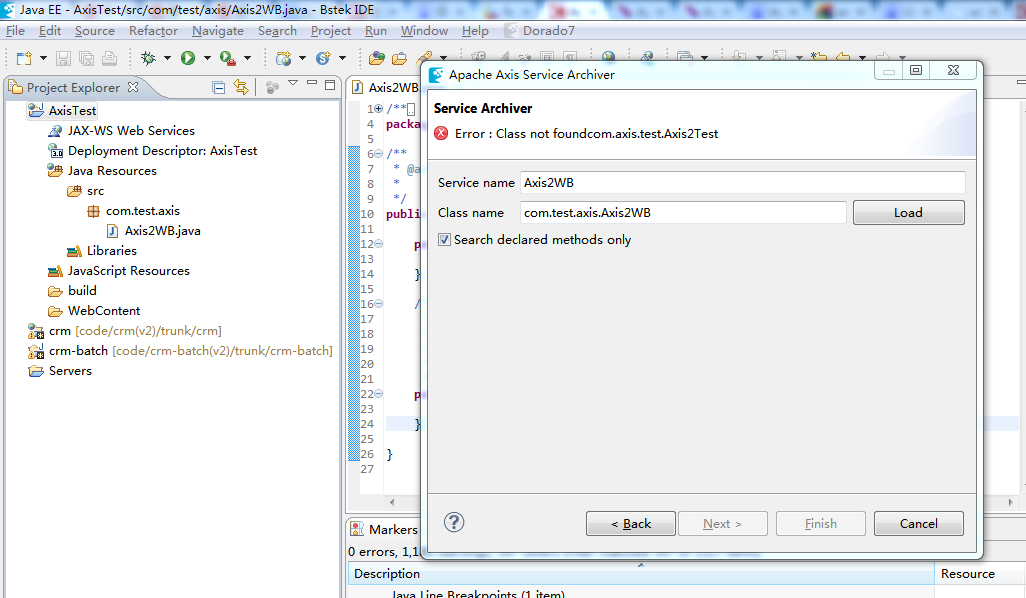Select Axis2WB.java in Project Explorer

click(162, 231)
